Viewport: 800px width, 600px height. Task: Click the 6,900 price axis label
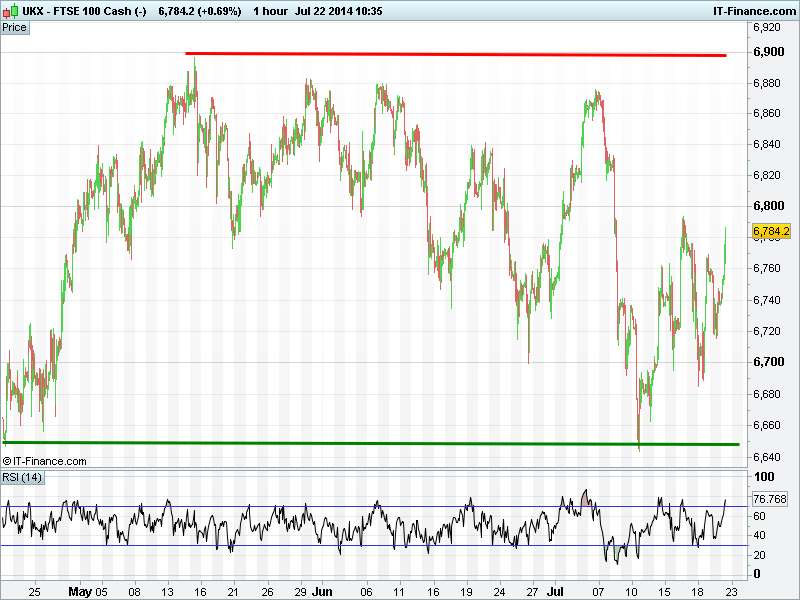coord(768,52)
